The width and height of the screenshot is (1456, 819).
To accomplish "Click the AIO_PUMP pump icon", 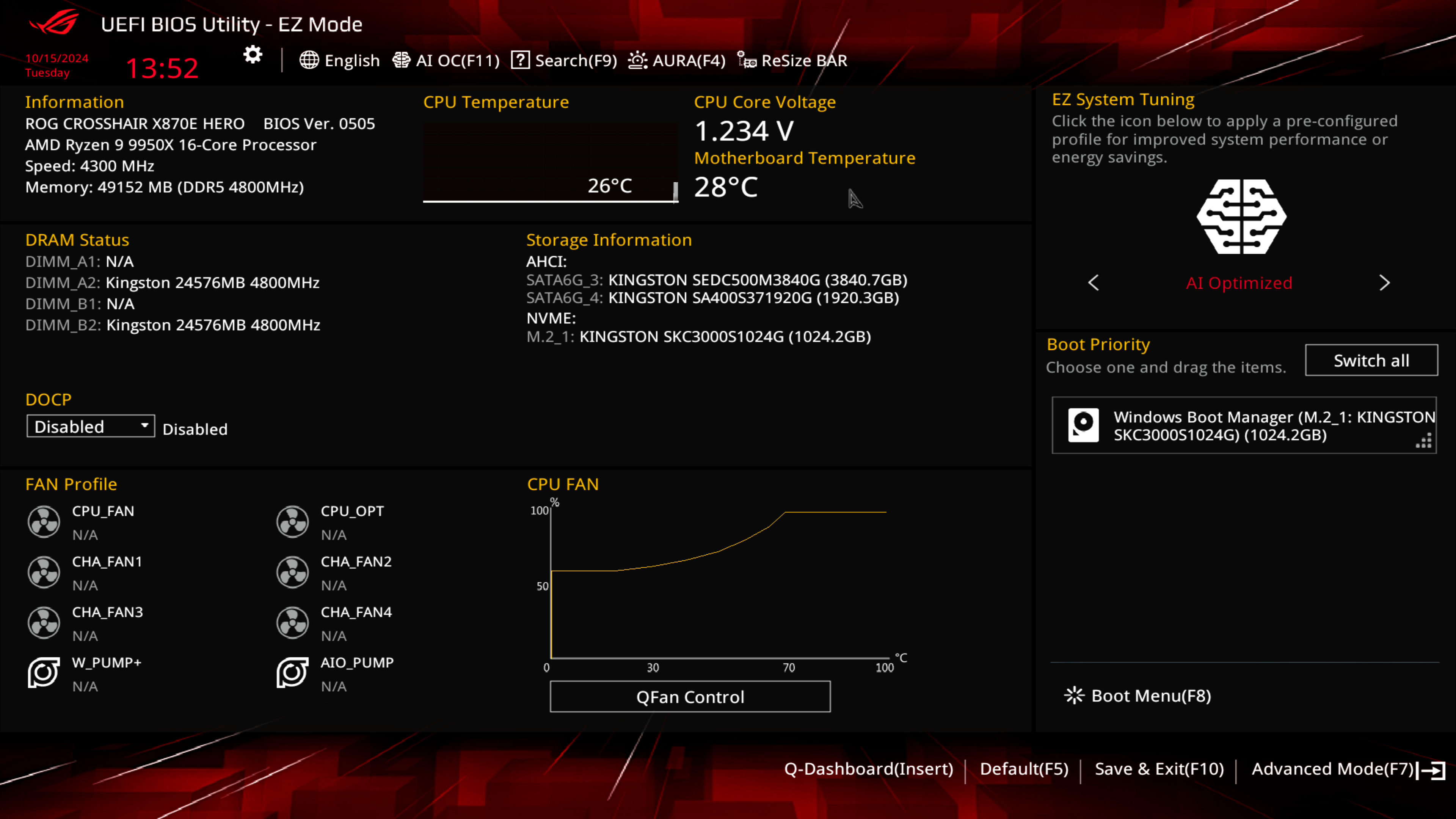I will tap(292, 673).
